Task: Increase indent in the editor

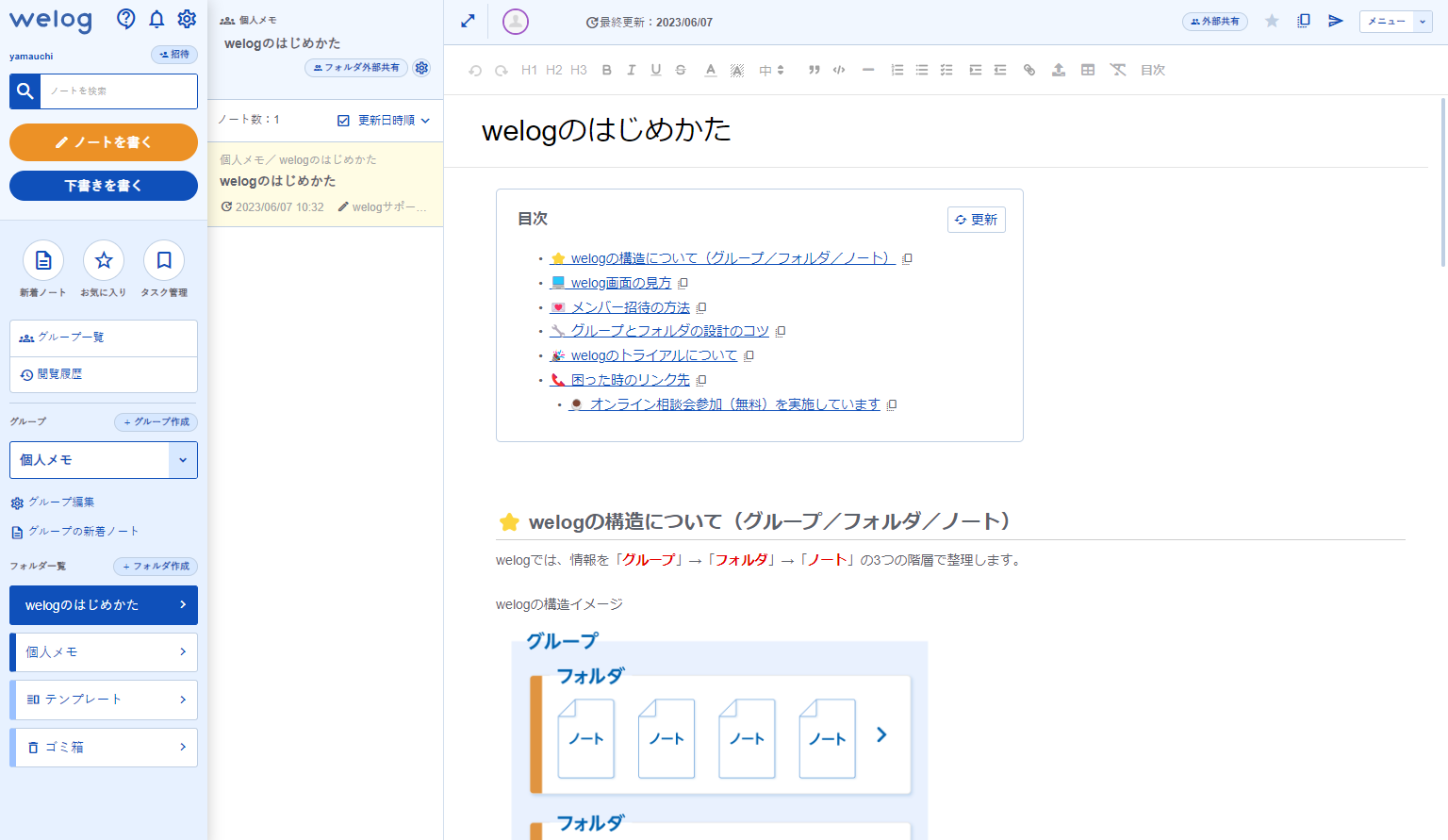Action: click(976, 70)
